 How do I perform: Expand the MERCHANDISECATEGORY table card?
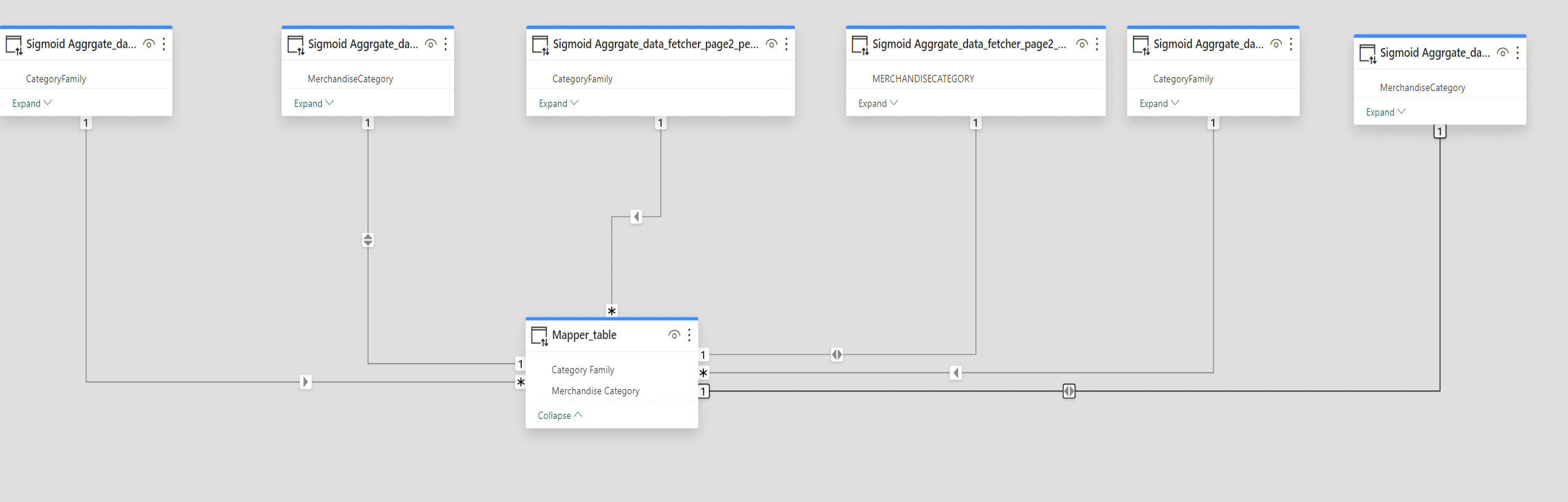878,103
